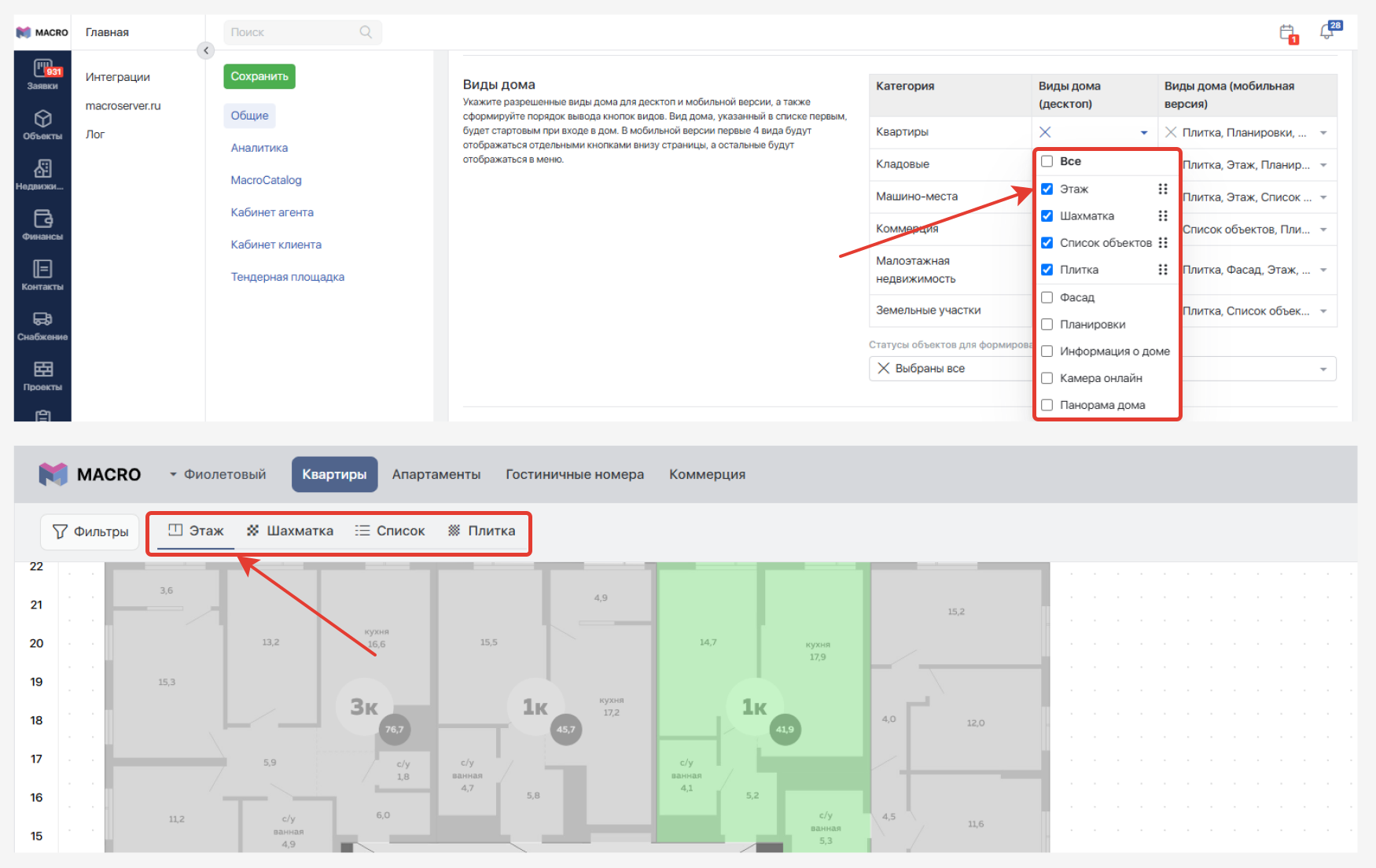Open Проекты sidebar icon
This screenshot has width=1376, height=868.
pyautogui.click(x=42, y=375)
